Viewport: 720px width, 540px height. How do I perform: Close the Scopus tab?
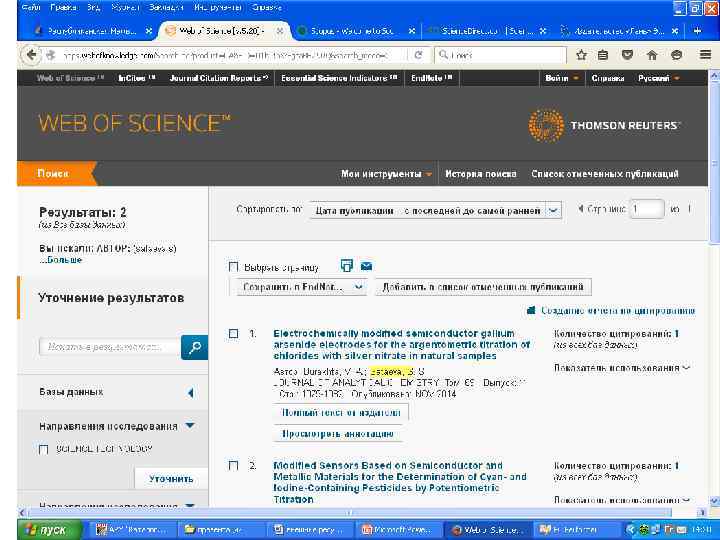click(x=412, y=31)
